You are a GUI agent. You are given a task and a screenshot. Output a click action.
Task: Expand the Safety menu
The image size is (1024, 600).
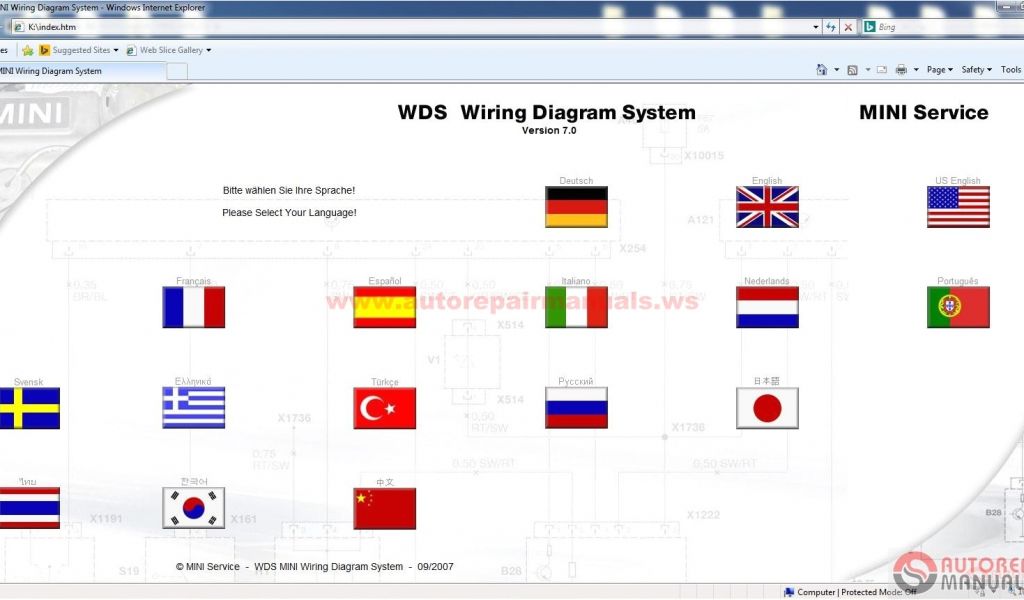[x=976, y=70]
